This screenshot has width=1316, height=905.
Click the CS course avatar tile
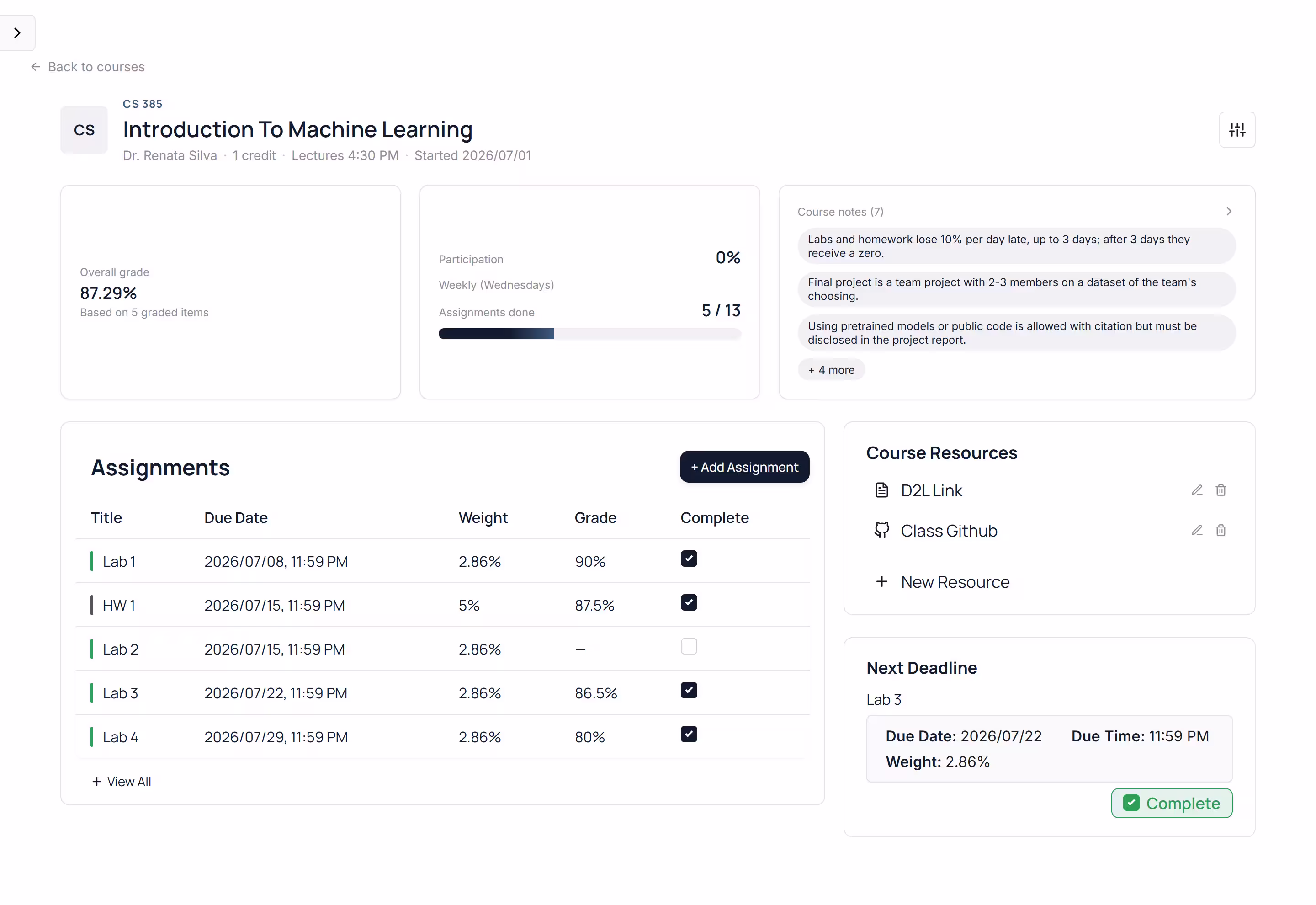84,130
